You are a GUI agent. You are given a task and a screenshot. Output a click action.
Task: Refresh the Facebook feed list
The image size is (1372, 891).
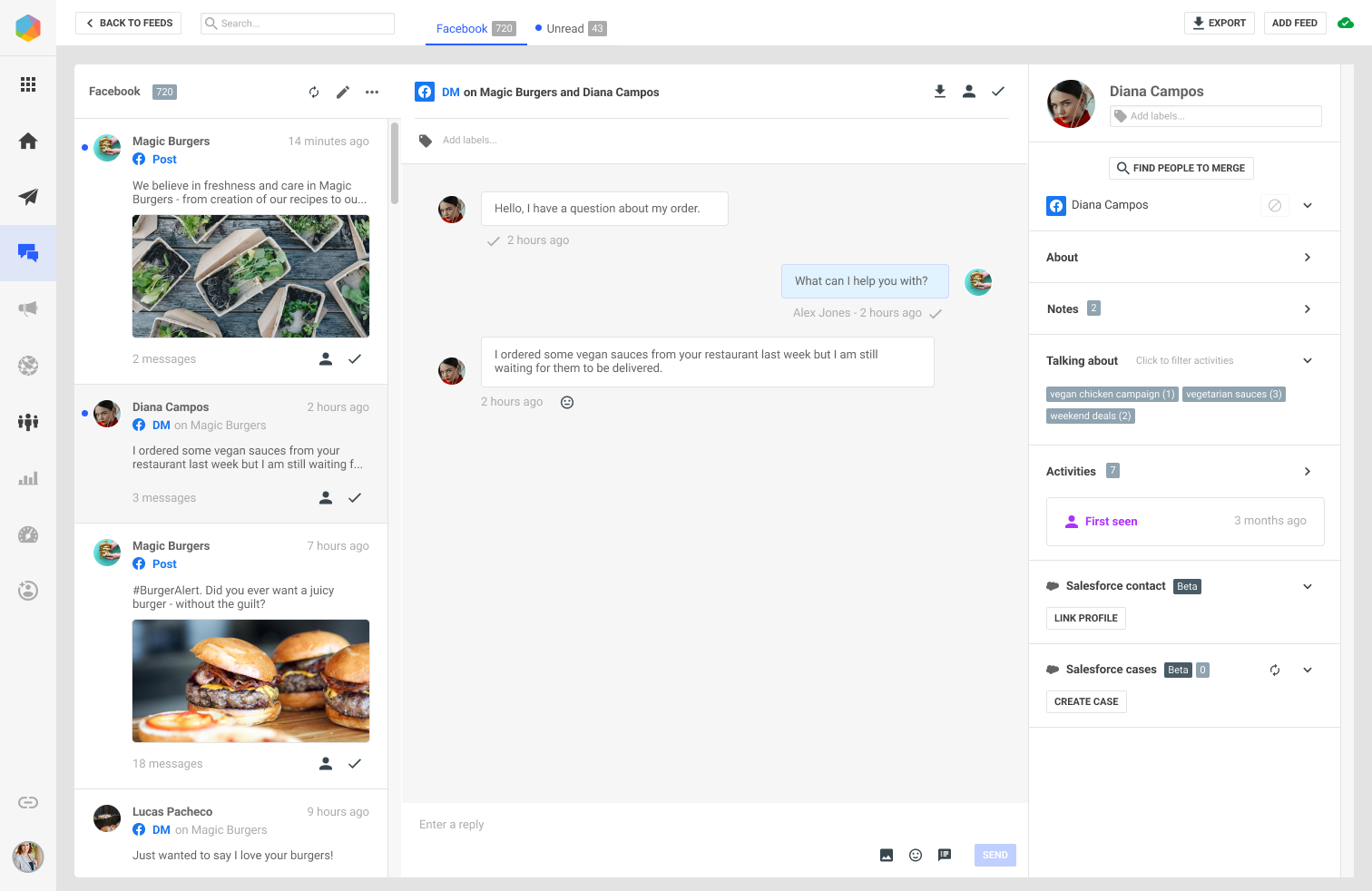click(314, 92)
